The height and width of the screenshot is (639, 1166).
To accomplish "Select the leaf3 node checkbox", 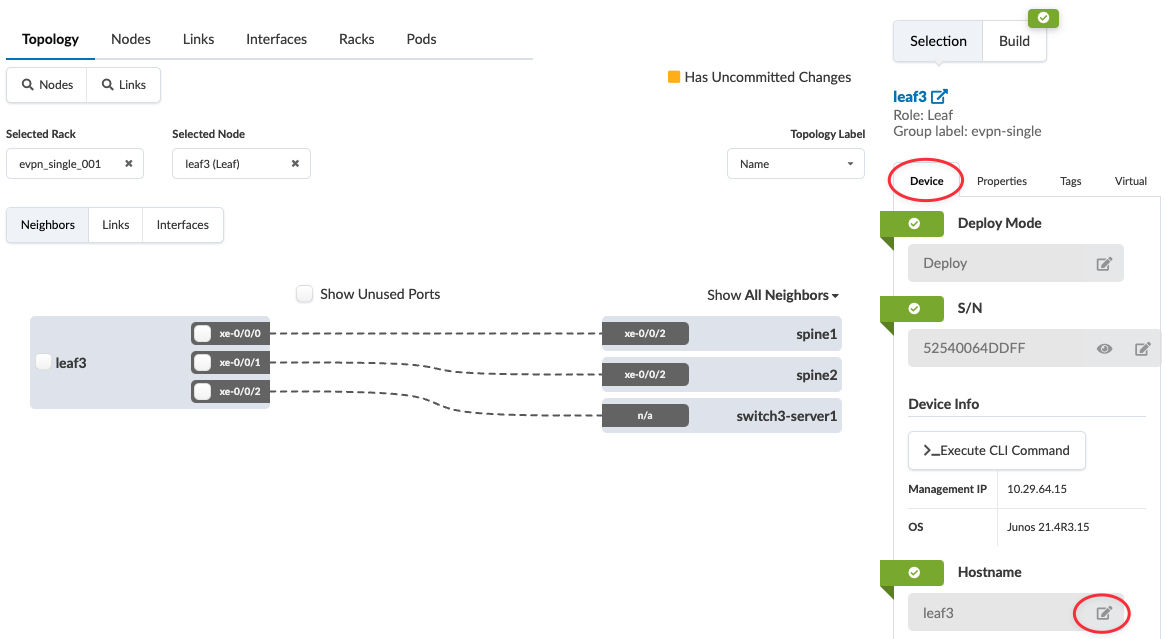I will 43,362.
